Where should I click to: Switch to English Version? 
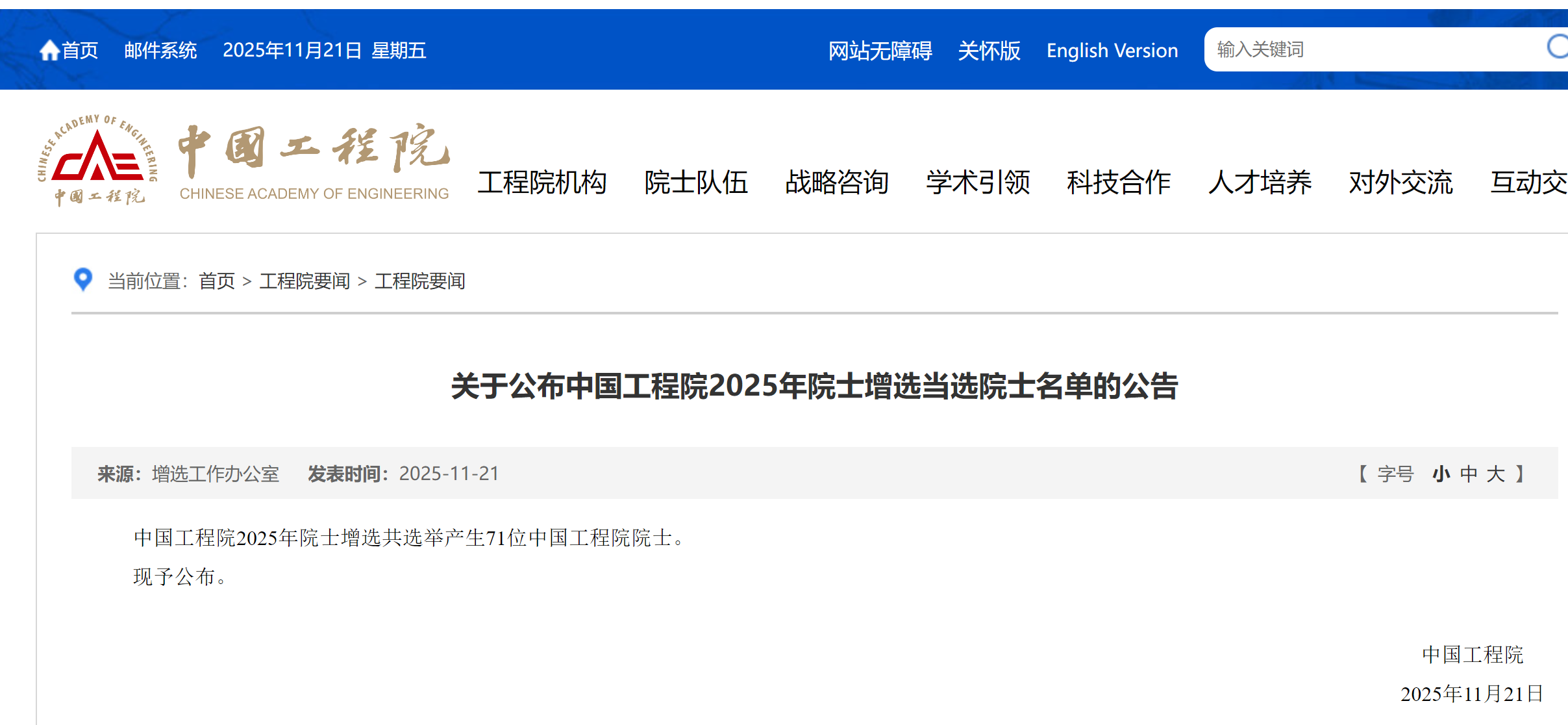[x=1112, y=50]
